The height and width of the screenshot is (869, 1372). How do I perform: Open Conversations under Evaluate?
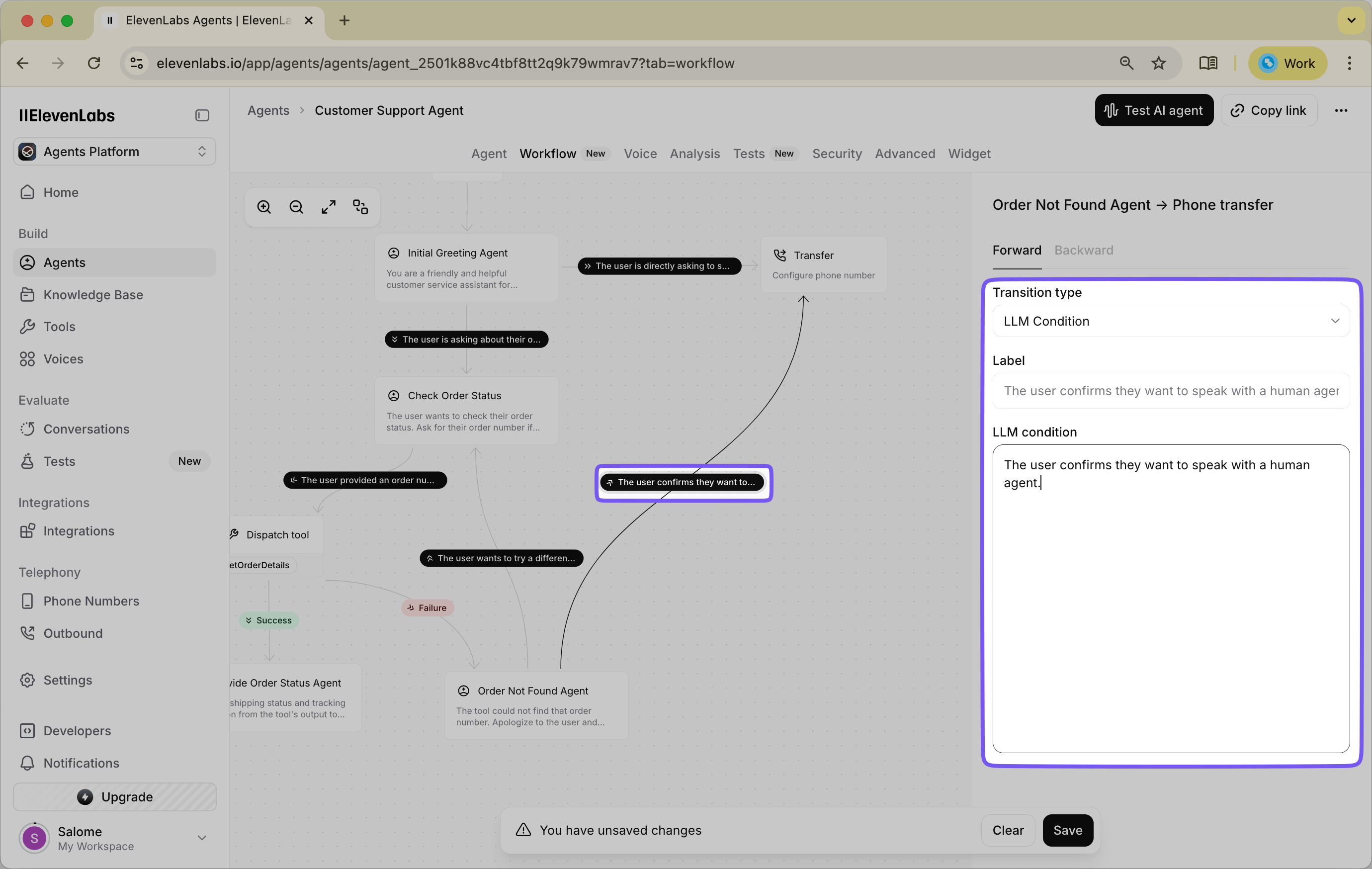pos(86,429)
